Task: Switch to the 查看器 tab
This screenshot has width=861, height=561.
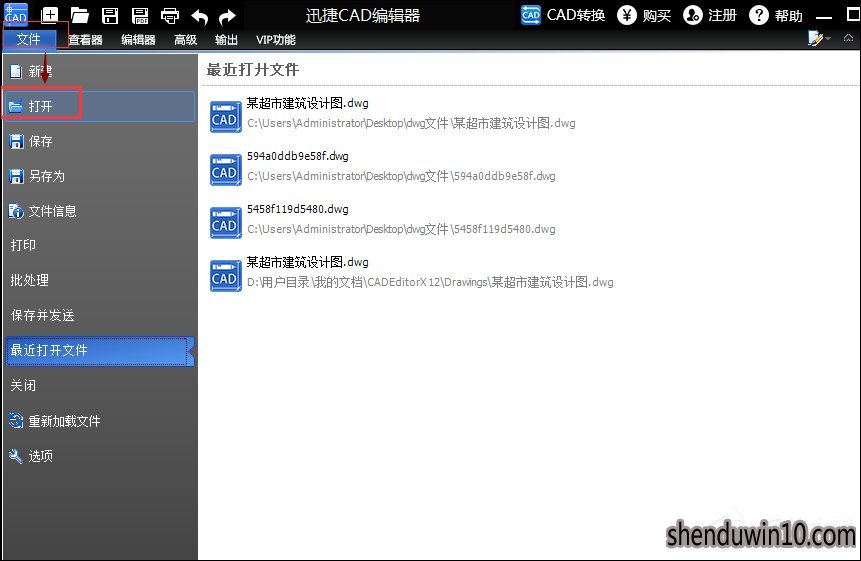Action: point(86,40)
